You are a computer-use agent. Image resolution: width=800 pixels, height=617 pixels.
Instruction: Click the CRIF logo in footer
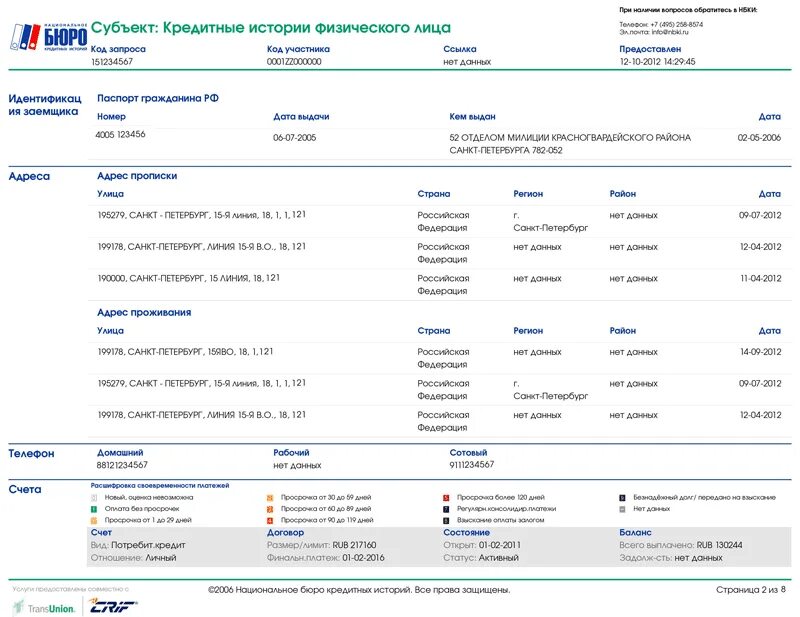[x=113, y=606]
